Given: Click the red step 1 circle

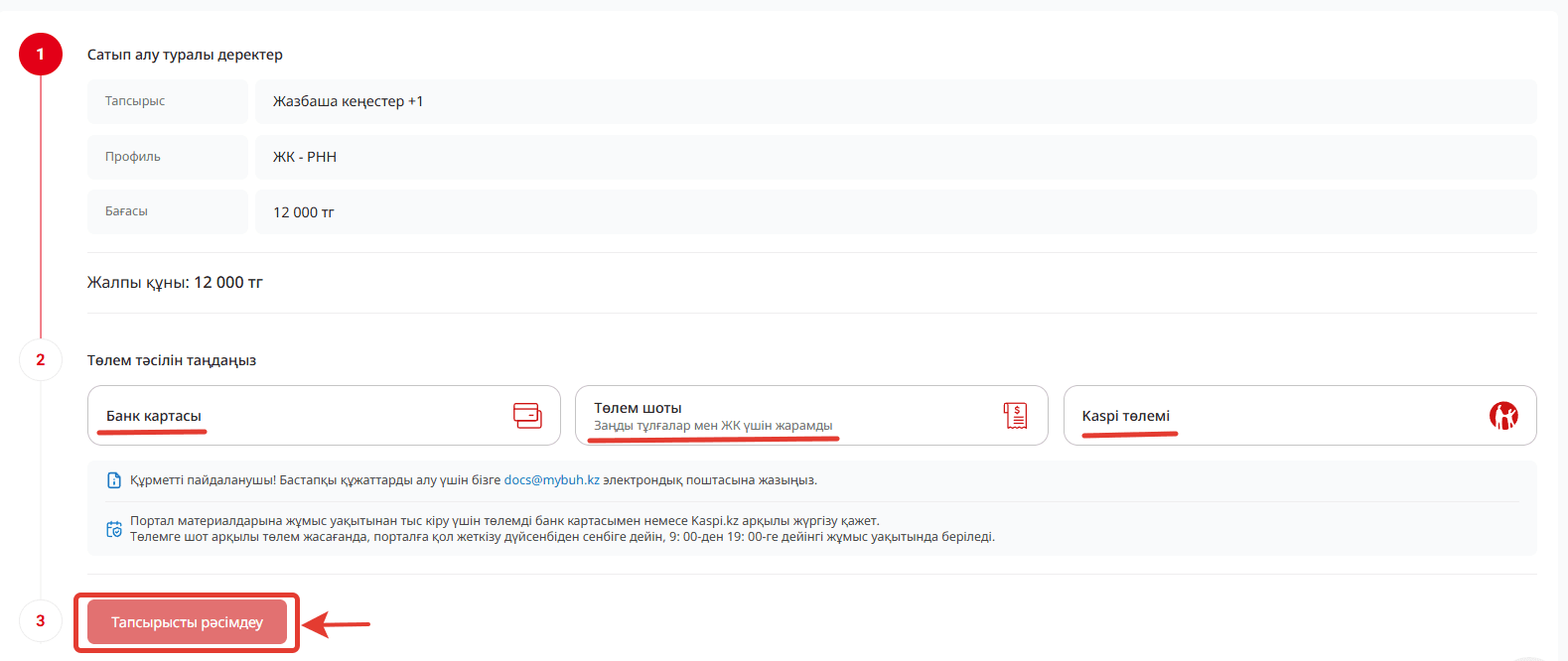Looking at the screenshot, I should click(41, 55).
